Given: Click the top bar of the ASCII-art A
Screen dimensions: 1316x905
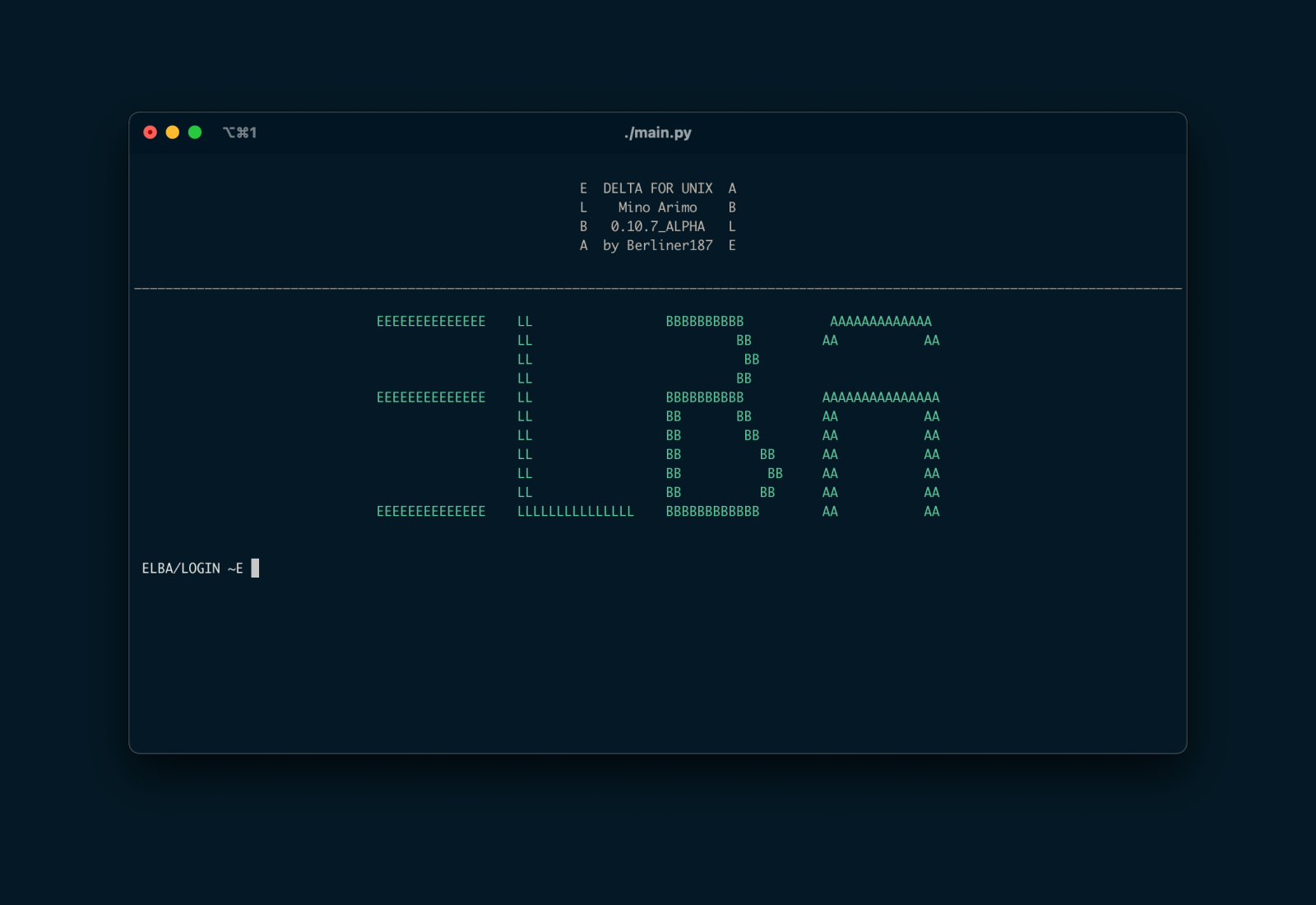Looking at the screenshot, I should (880, 322).
